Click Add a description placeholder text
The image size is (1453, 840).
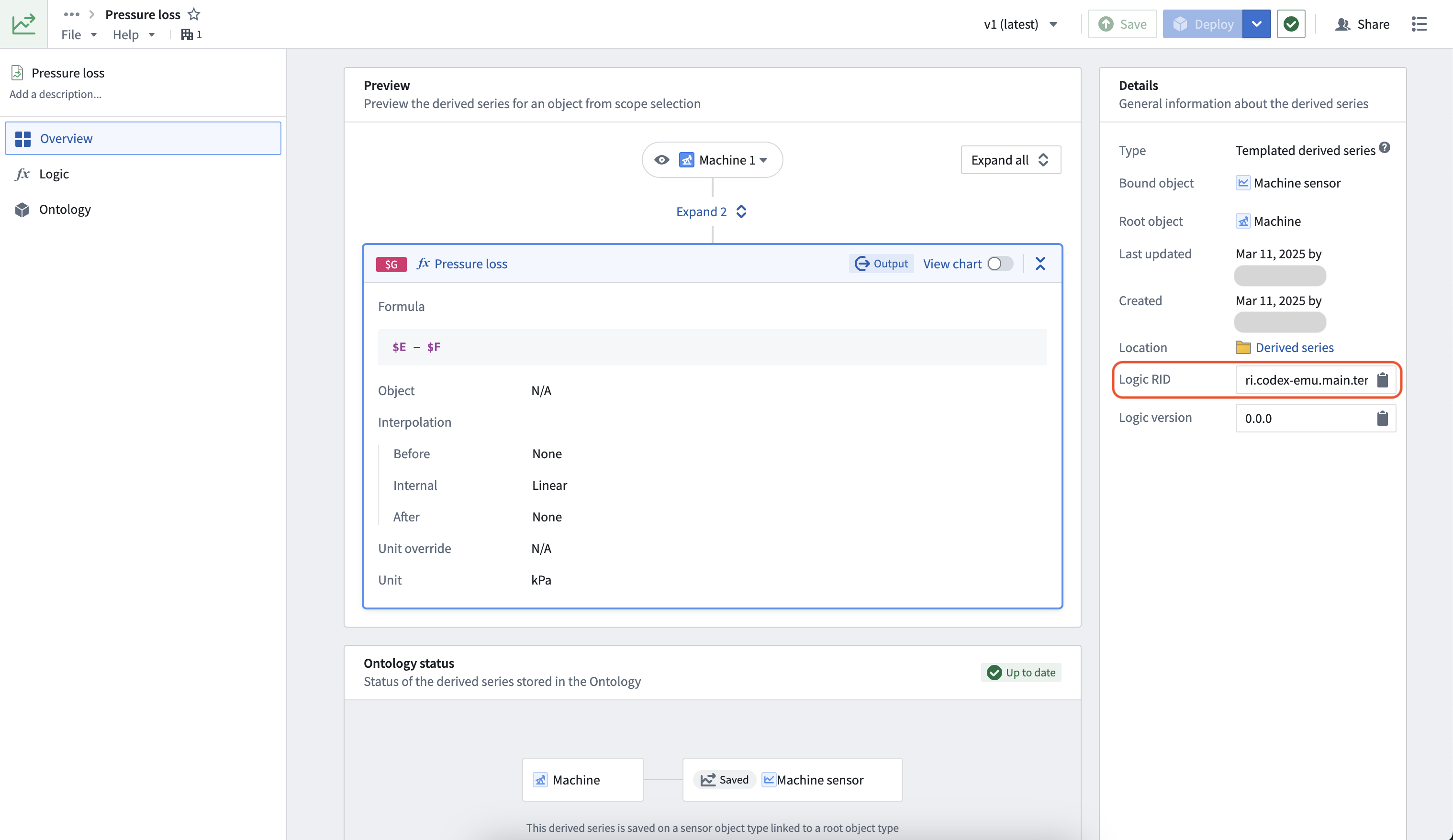click(56, 94)
